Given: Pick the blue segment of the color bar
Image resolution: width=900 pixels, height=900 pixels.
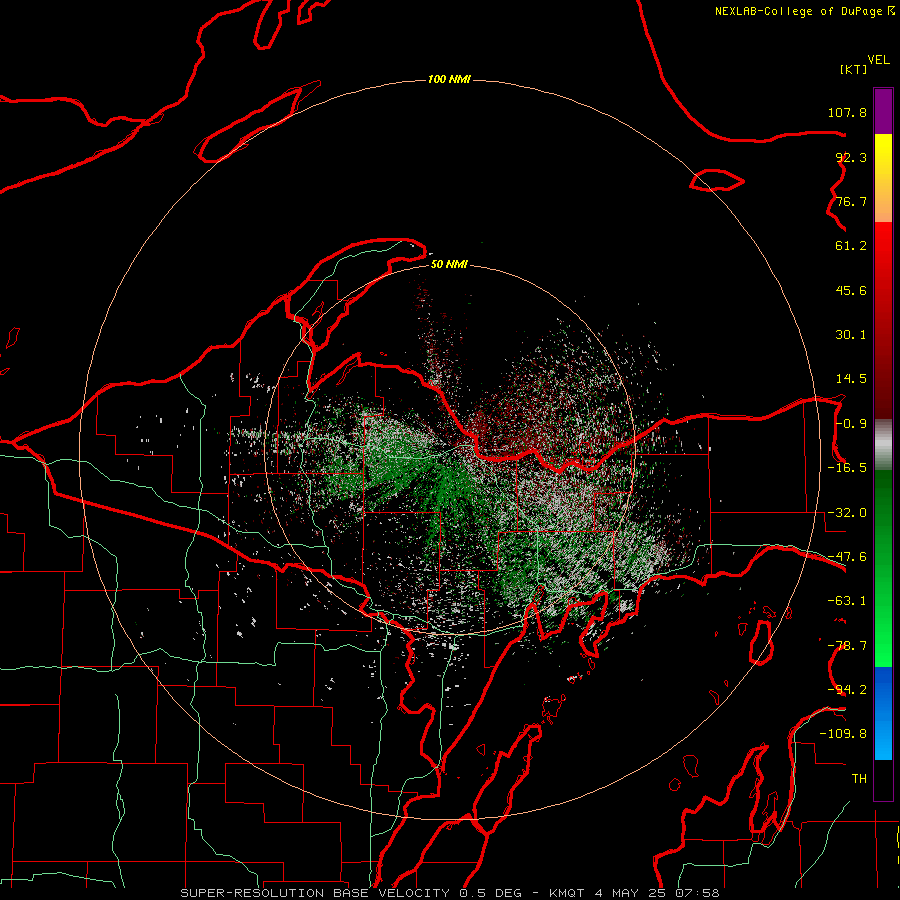Looking at the screenshot, I should [x=883, y=713].
